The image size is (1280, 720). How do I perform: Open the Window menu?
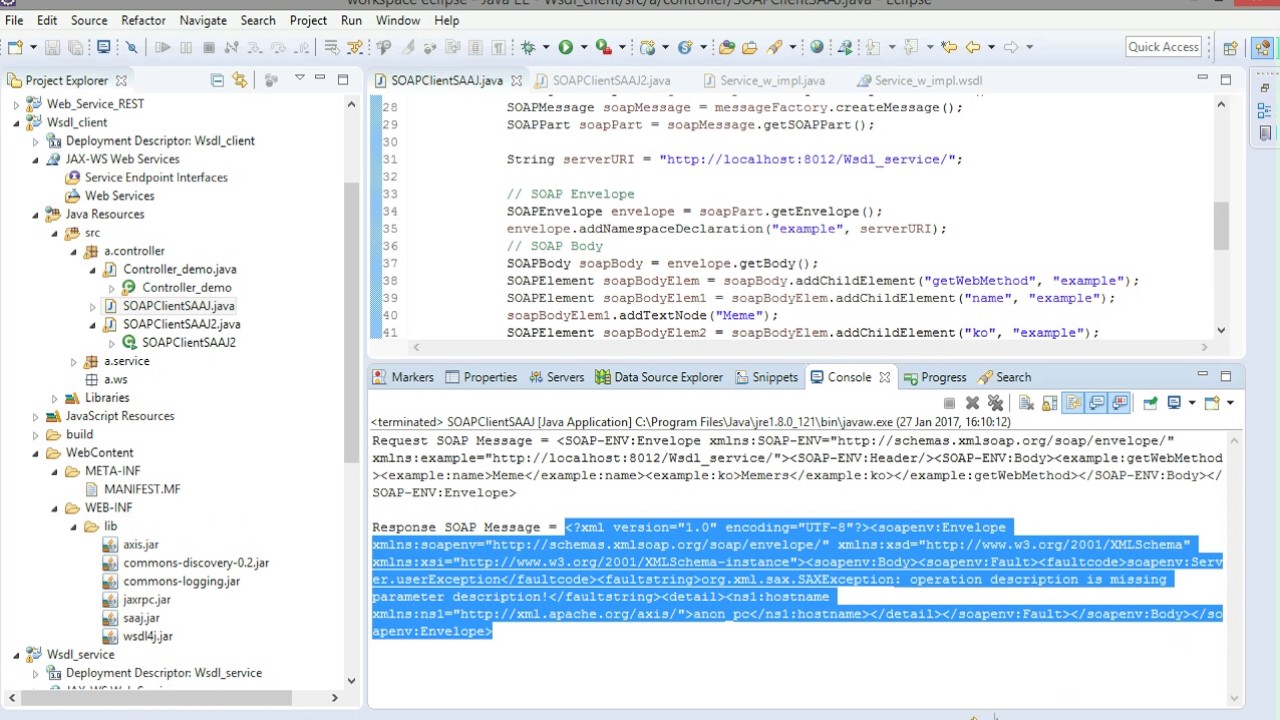398,20
